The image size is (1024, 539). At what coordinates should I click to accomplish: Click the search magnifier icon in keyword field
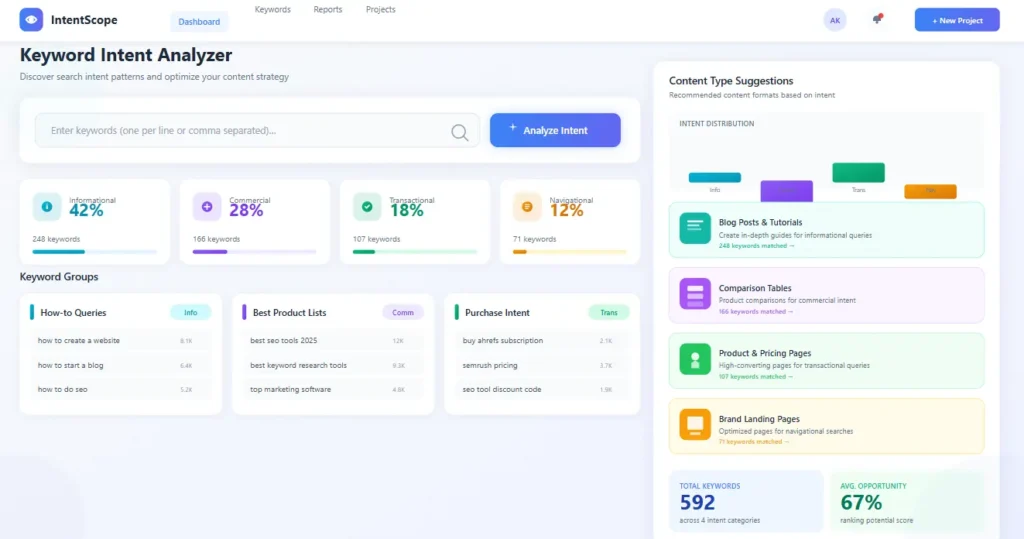(460, 133)
